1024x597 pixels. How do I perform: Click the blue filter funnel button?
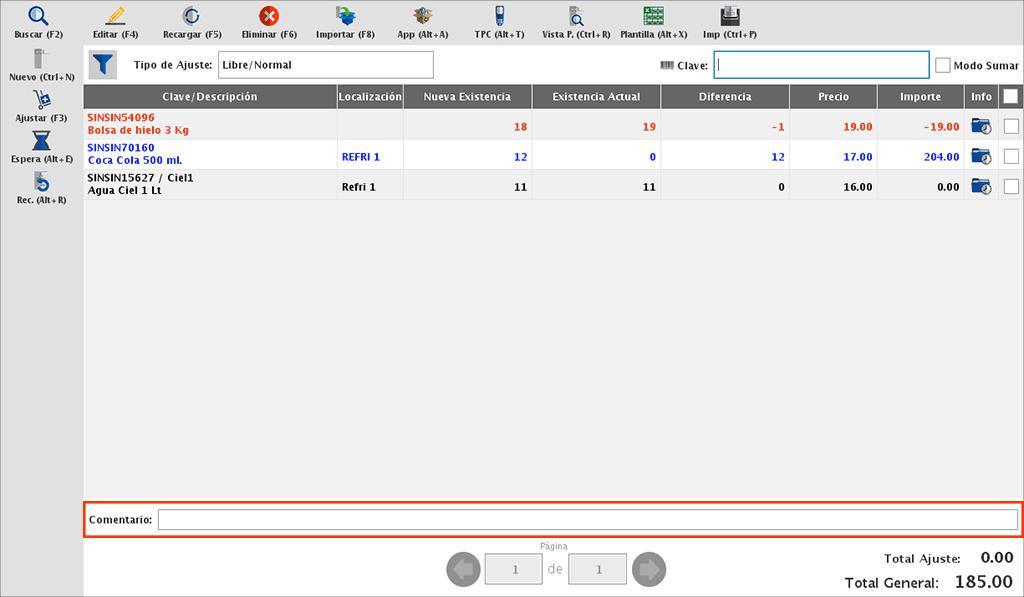(x=103, y=65)
